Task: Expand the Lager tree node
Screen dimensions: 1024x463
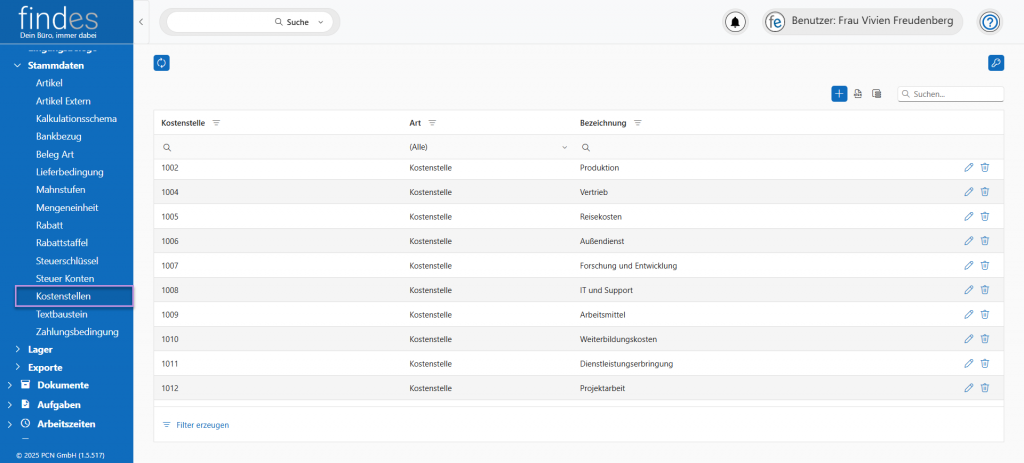Action: coord(18,350)
